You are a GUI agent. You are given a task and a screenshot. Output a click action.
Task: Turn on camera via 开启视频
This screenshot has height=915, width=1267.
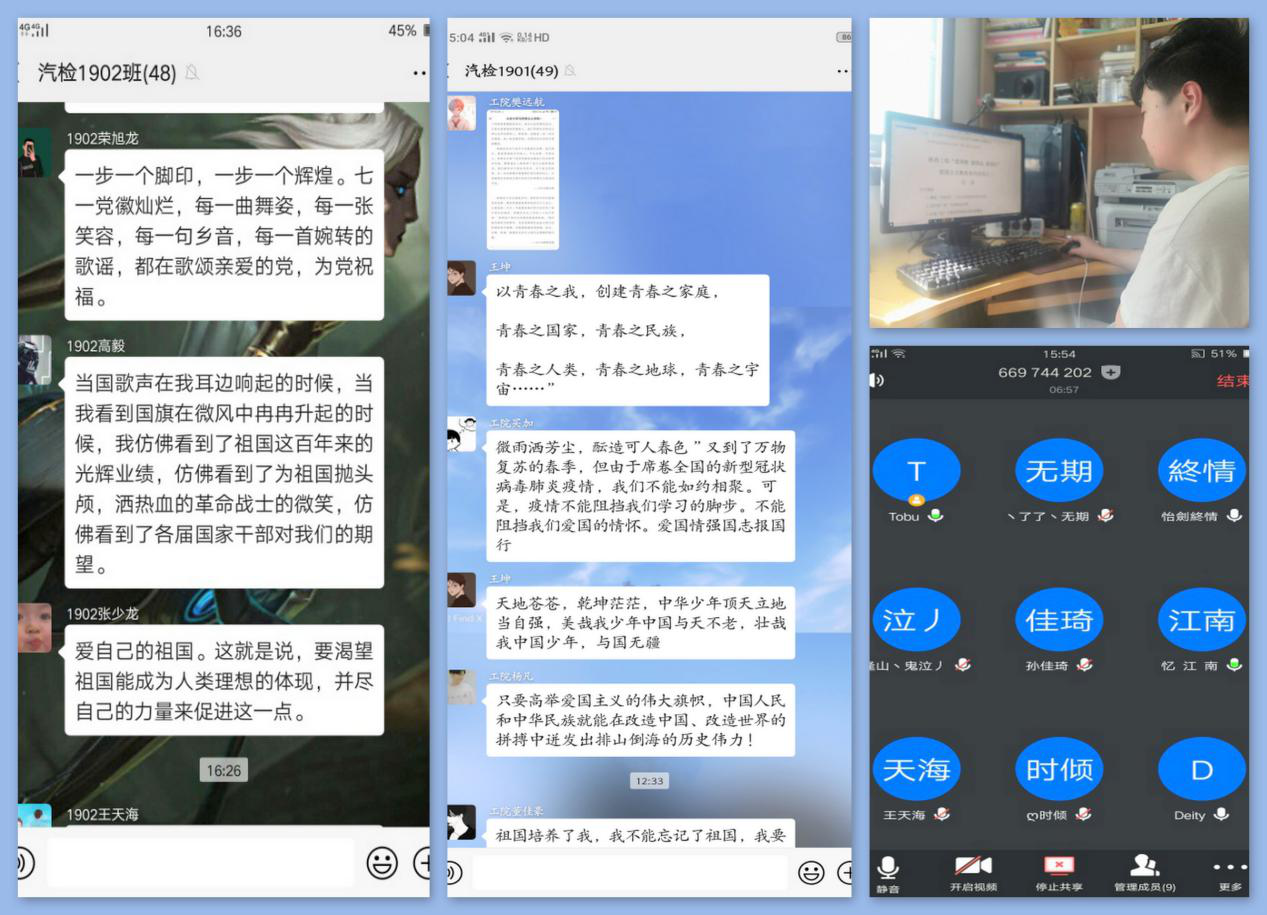point(973,873)
